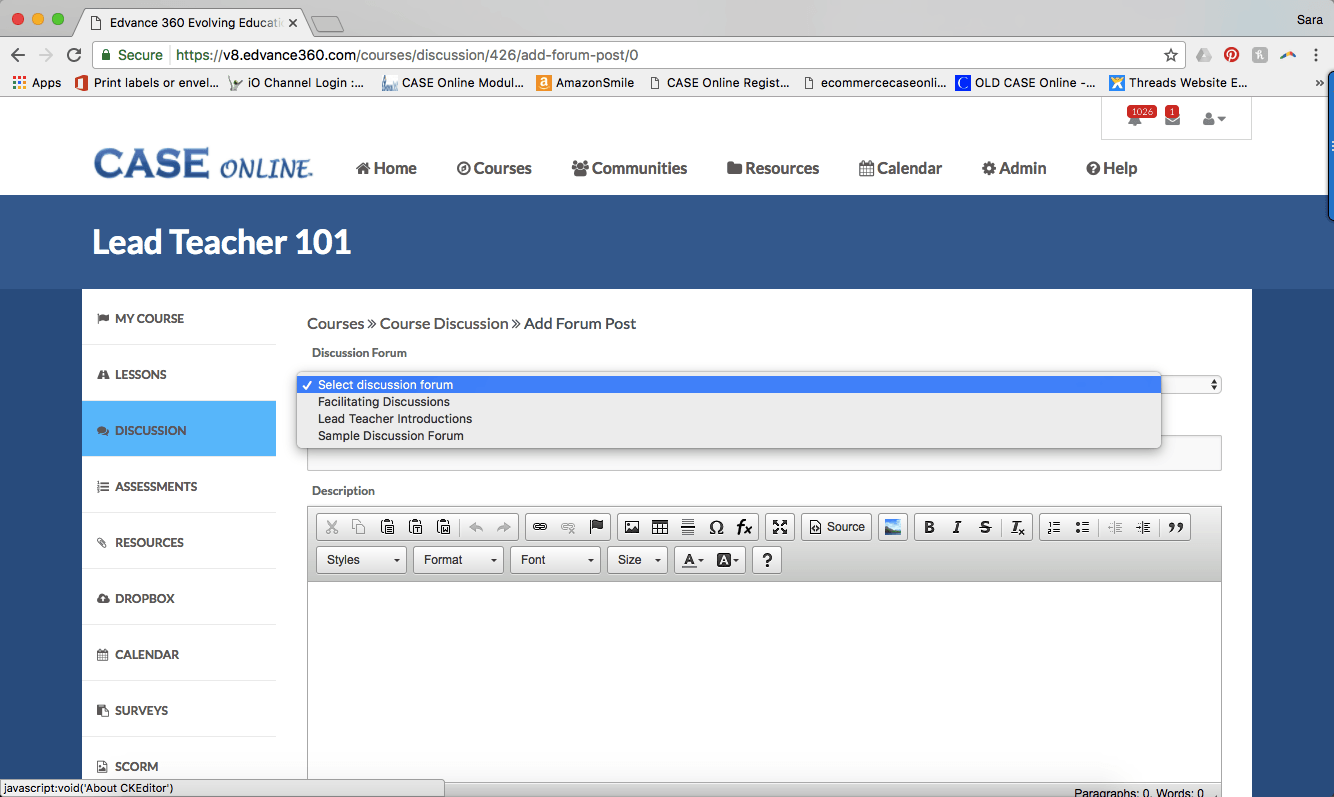1334x797 pixels.
Task: Click the block quote icon
Action: (1176, 527)
